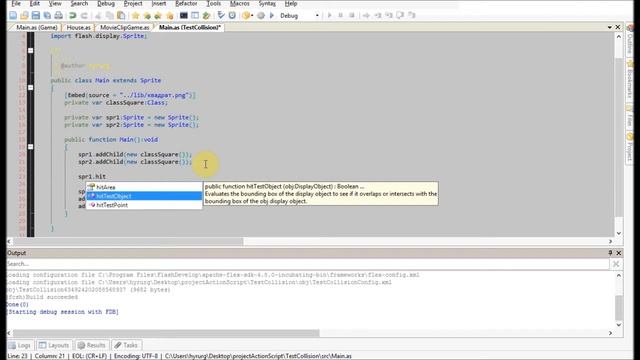Open the Tasks panel tab
This screenshot has width=640, height=360.
(126, 345)
